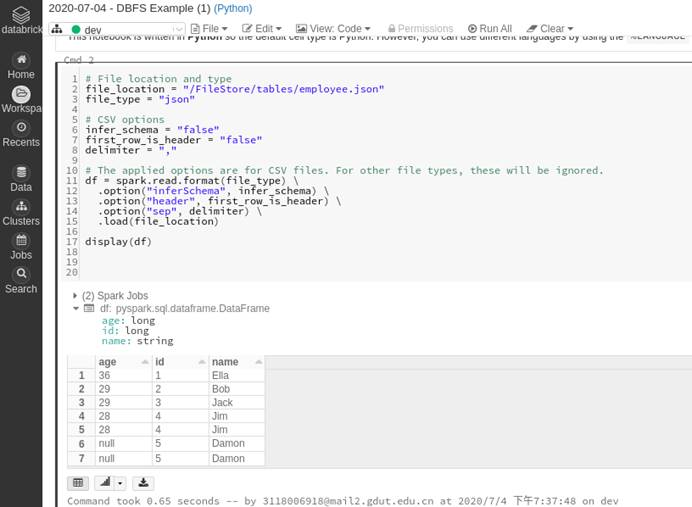Switch to table view of results

click(78, 483)
